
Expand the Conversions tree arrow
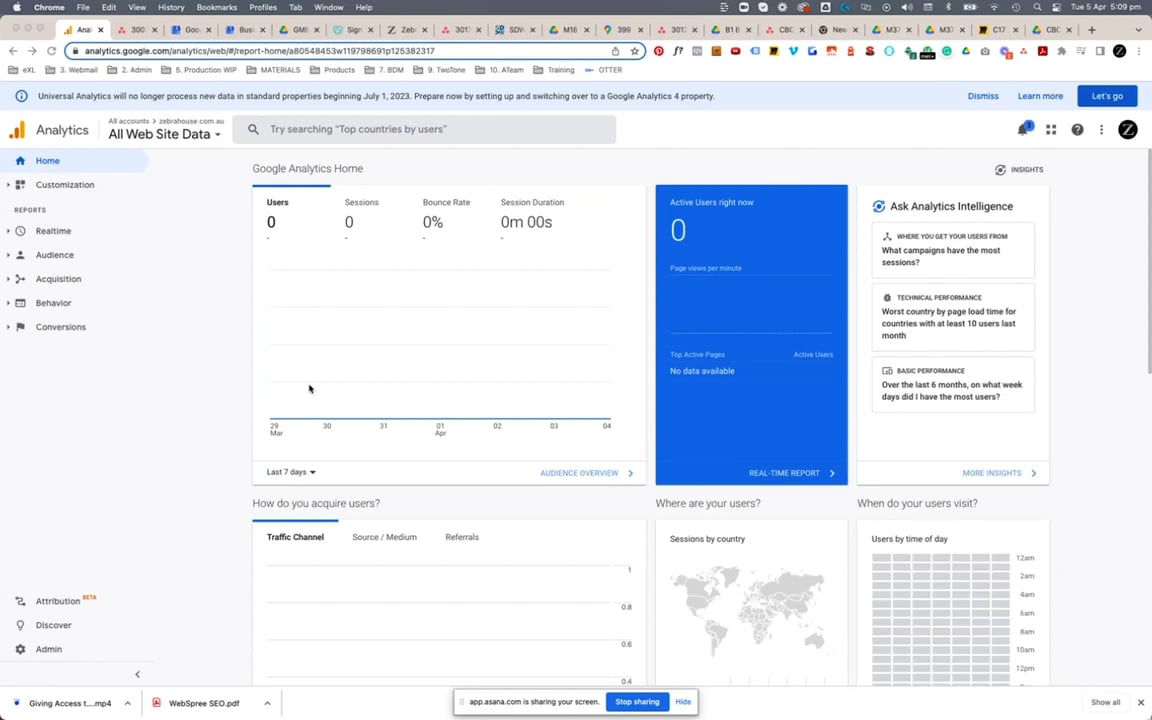tap(8, 327)
